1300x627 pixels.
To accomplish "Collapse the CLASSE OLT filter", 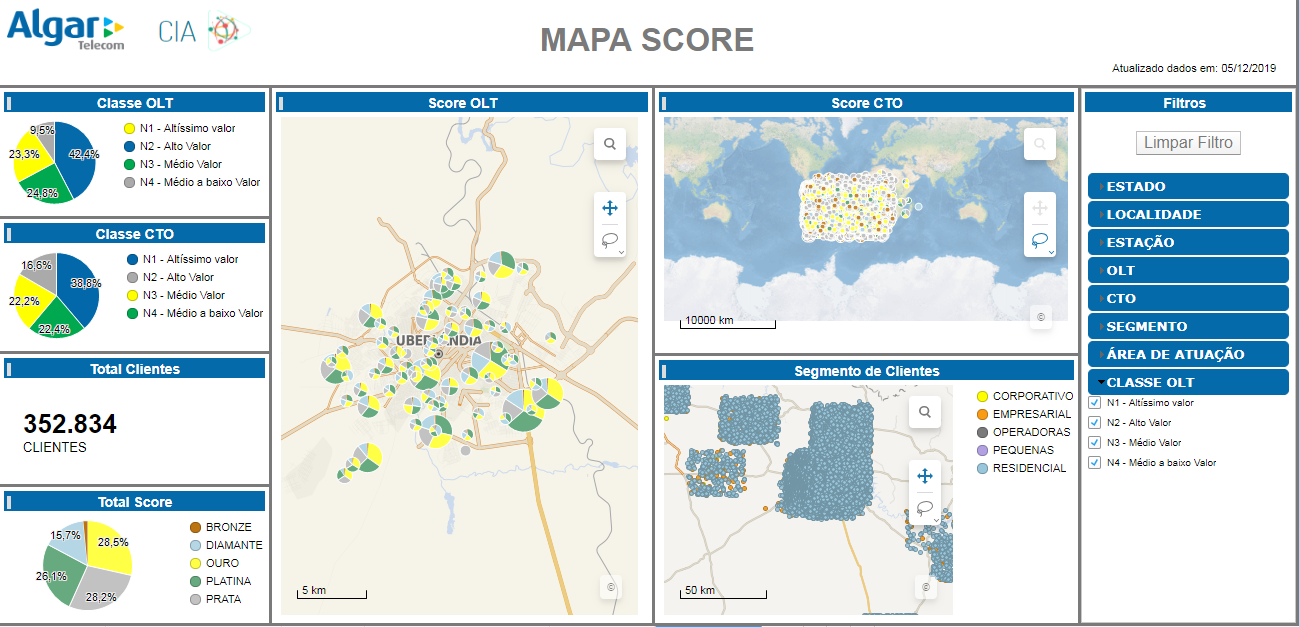I will click(x=1187, y=382).
